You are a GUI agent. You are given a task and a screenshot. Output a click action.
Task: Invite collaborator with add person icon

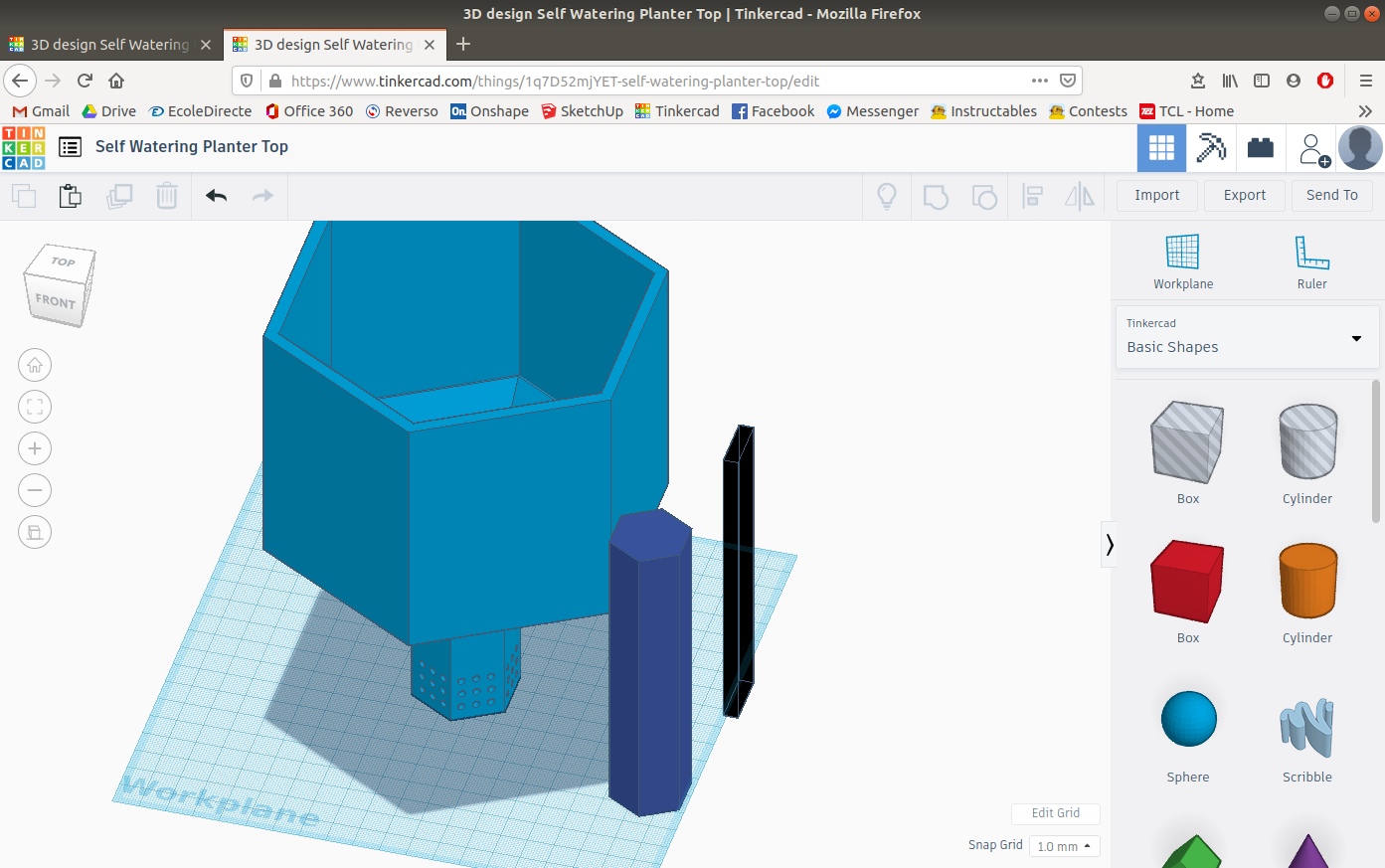pyautogui.click(x=1313, y=149)
